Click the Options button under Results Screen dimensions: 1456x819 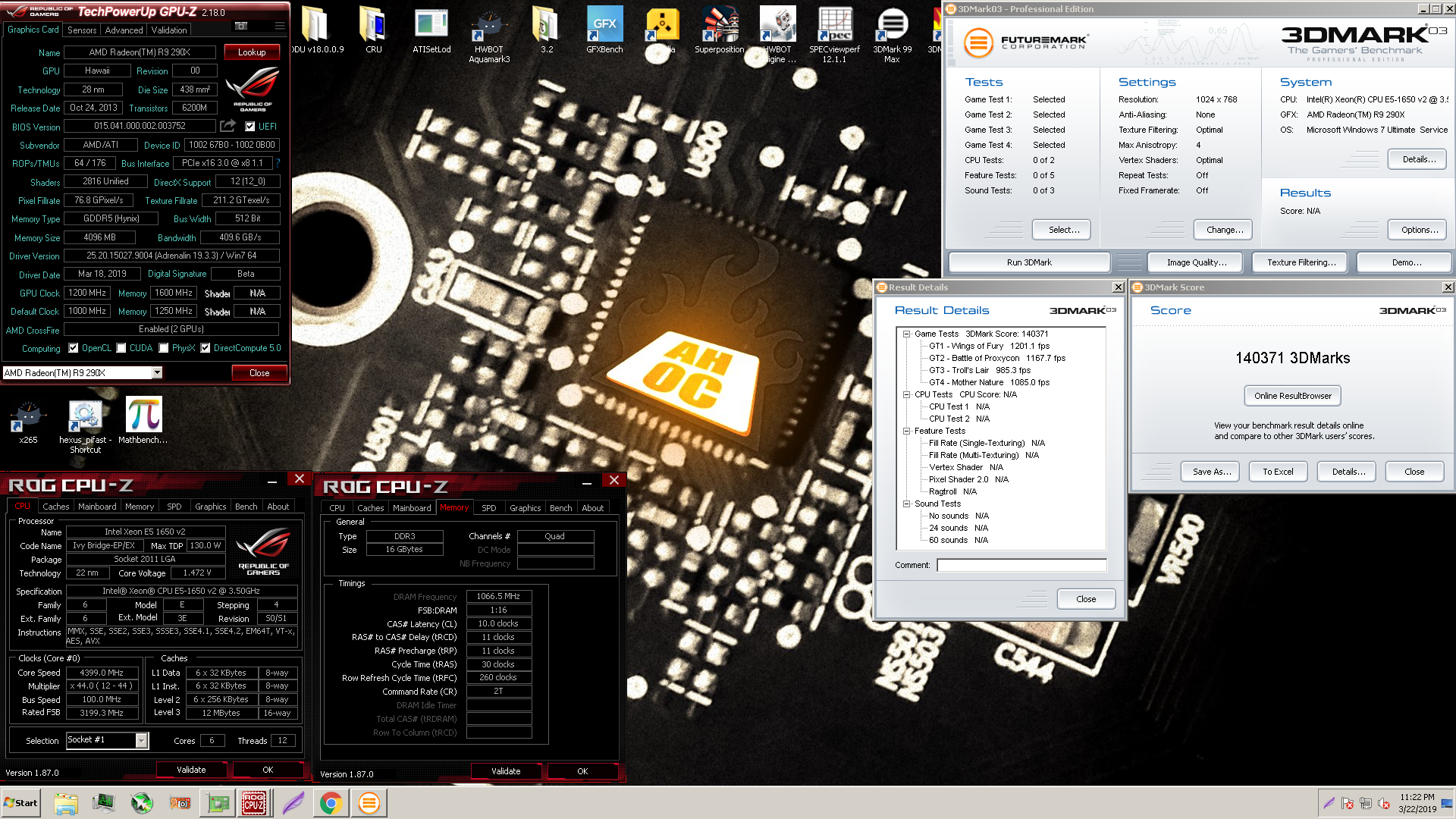coord(1417,230)
